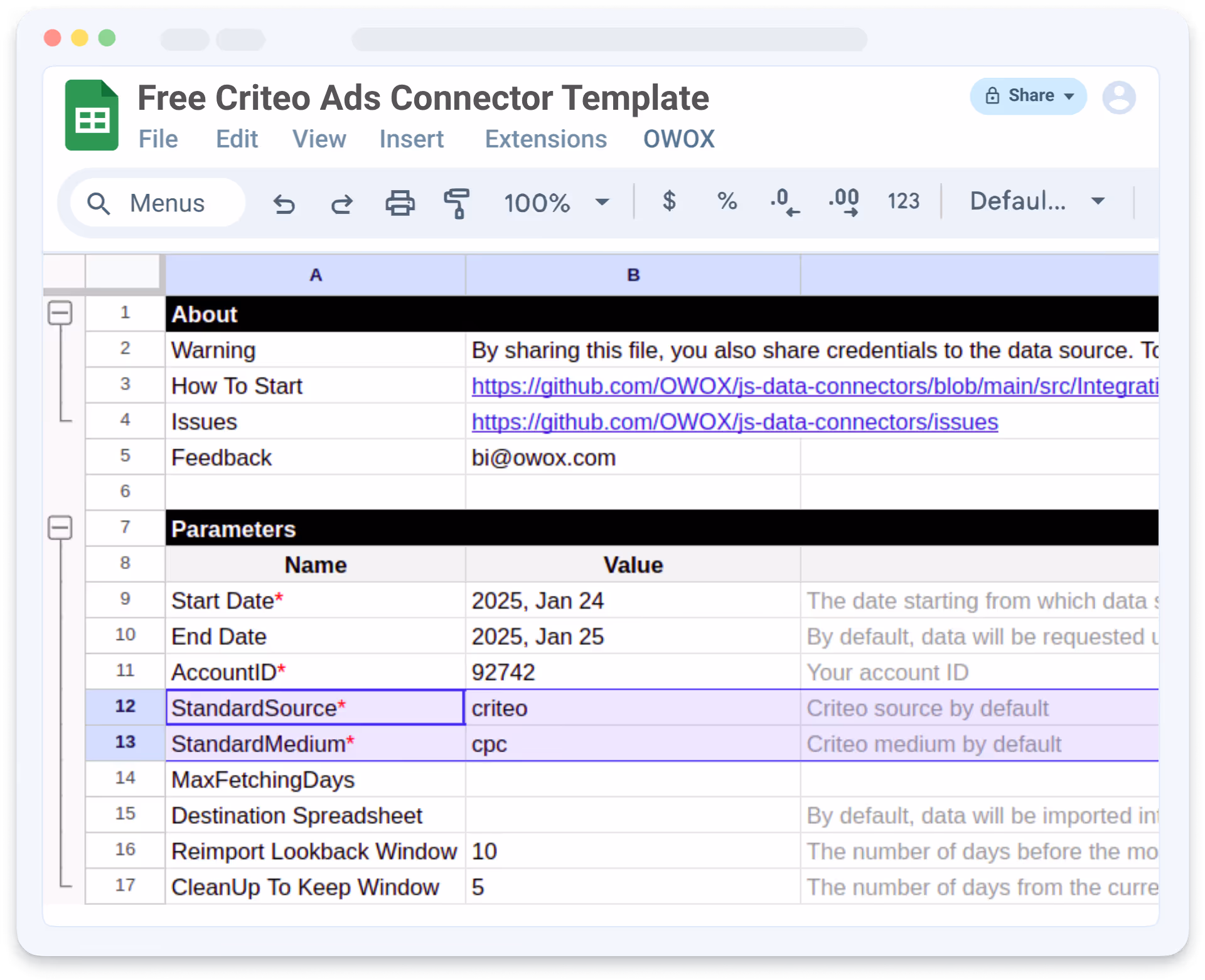
Task: Format as currency with dollar icon
Action: (x=669, y=201)
